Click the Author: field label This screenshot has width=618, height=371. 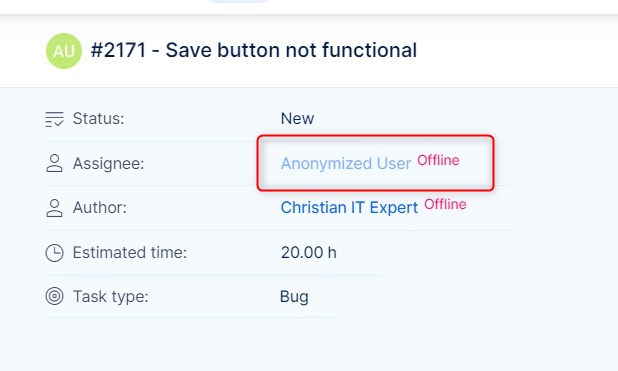click(100, 207)
